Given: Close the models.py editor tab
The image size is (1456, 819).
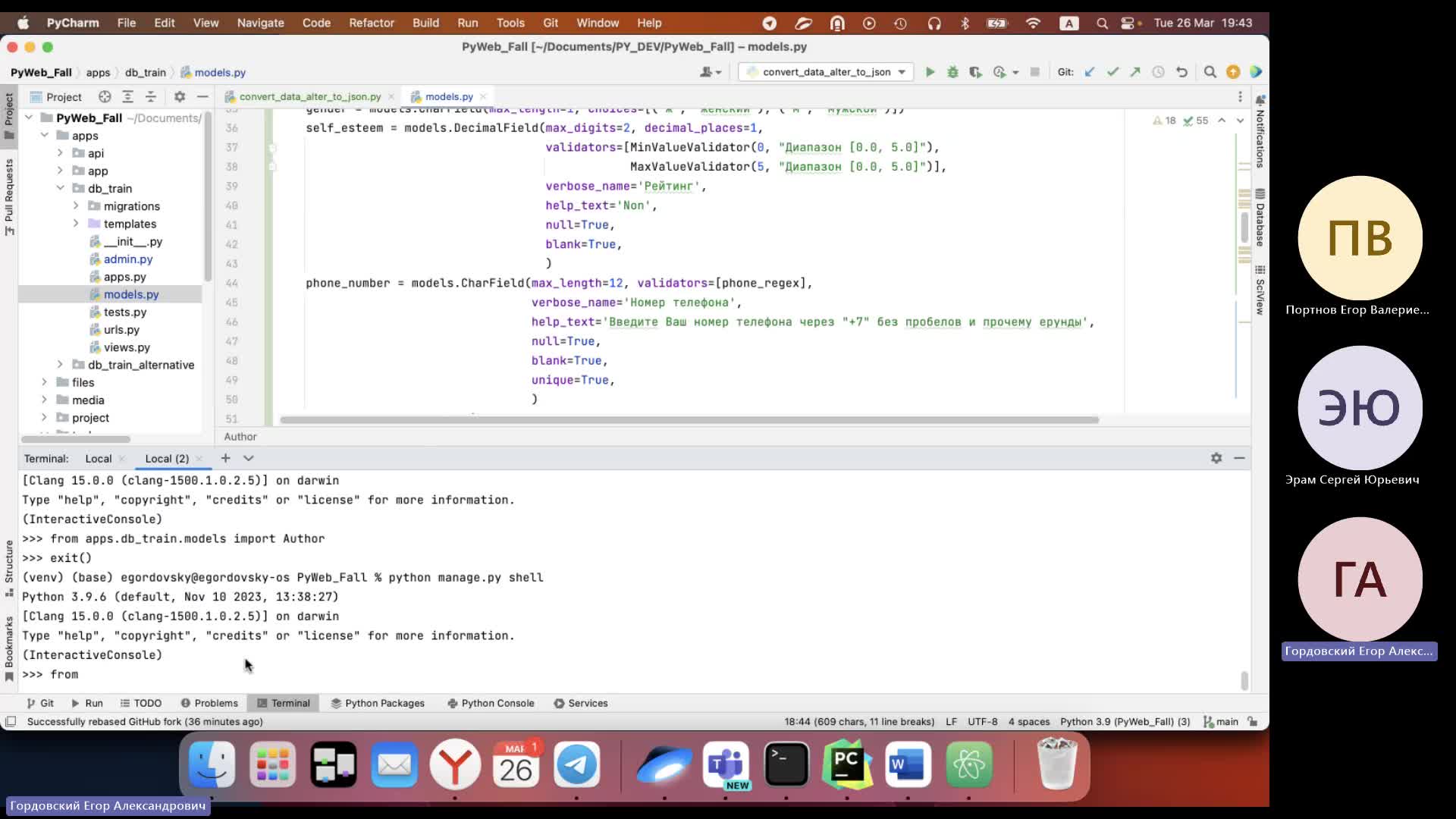Looking at the screenshot, I should pyautogui.click(x=483, y=96).
